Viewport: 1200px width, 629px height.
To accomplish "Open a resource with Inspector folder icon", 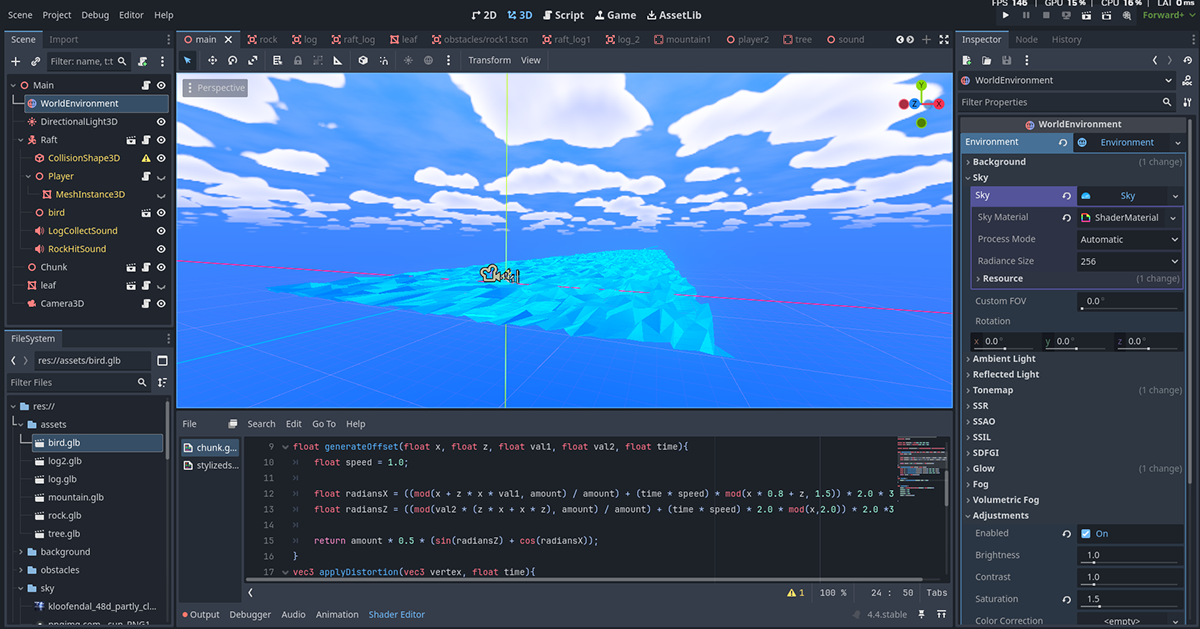I will (987, 61).
